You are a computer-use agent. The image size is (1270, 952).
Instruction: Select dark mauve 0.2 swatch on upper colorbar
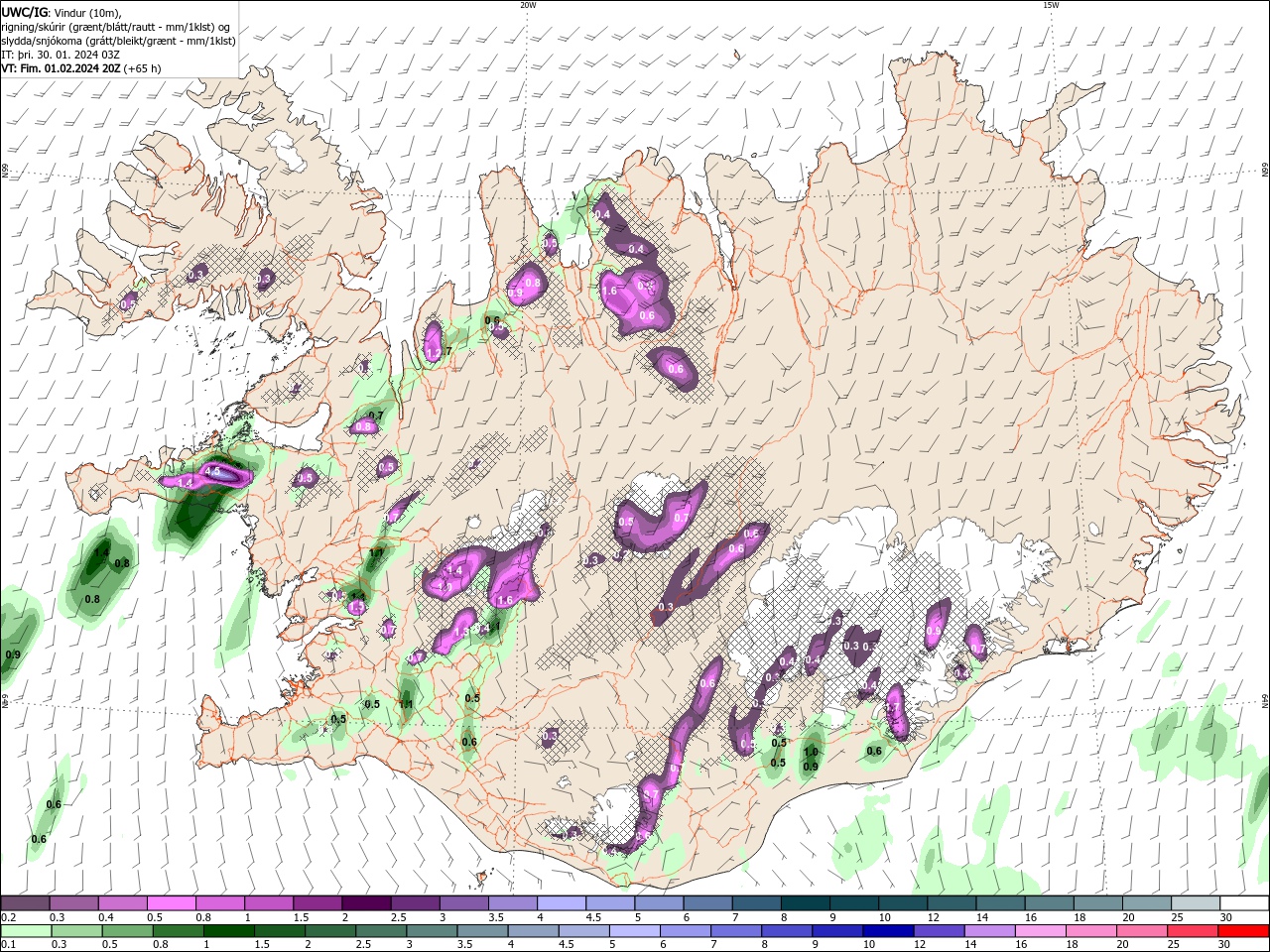[25, 903]
